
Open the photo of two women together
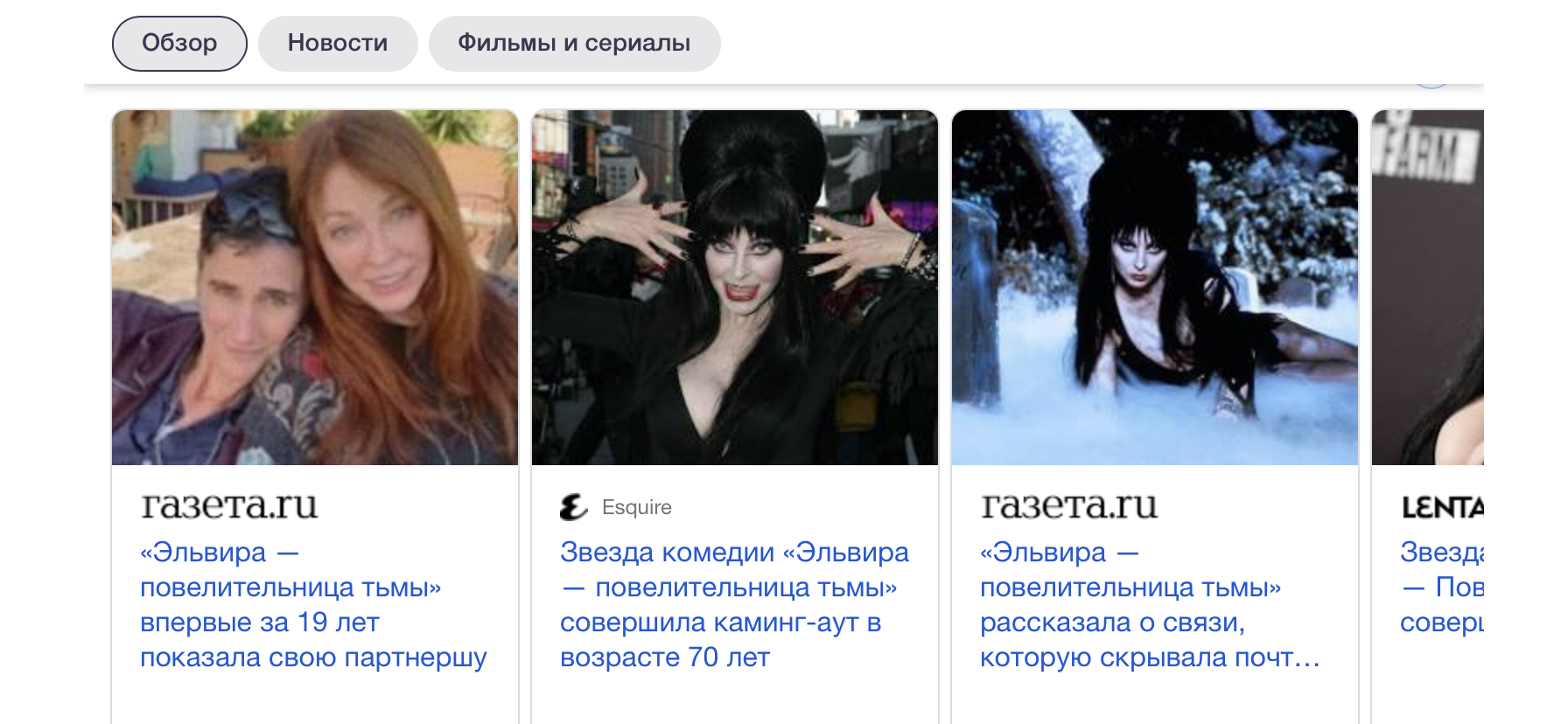click(x=315, y=288)
